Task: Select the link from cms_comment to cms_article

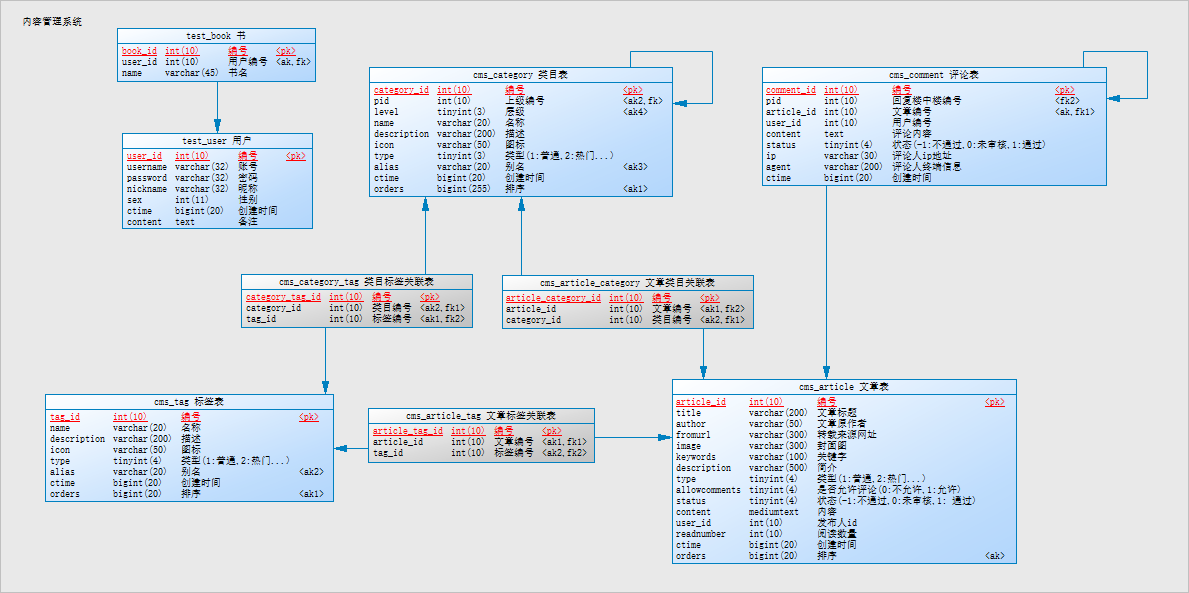Action: point(826,282)
